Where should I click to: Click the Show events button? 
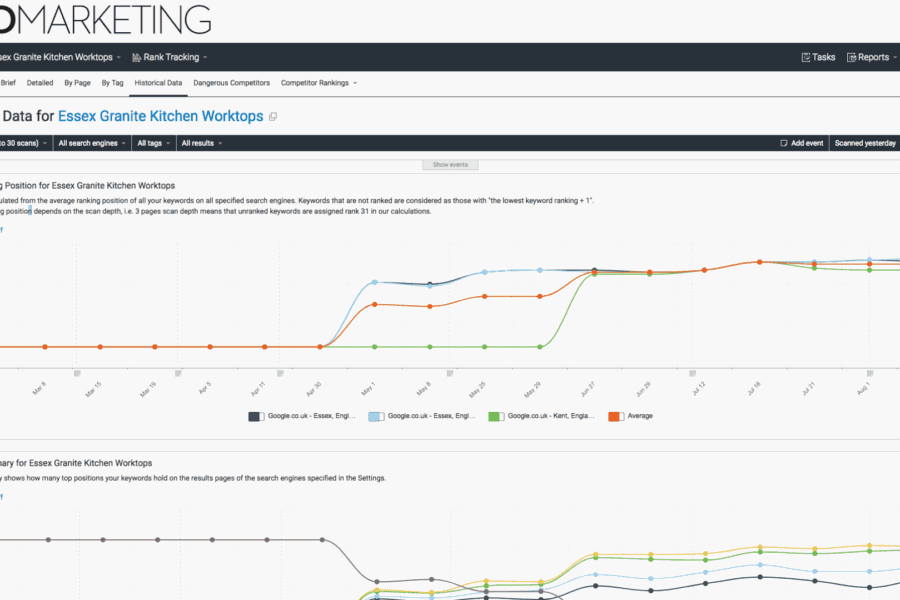point(449,164)
